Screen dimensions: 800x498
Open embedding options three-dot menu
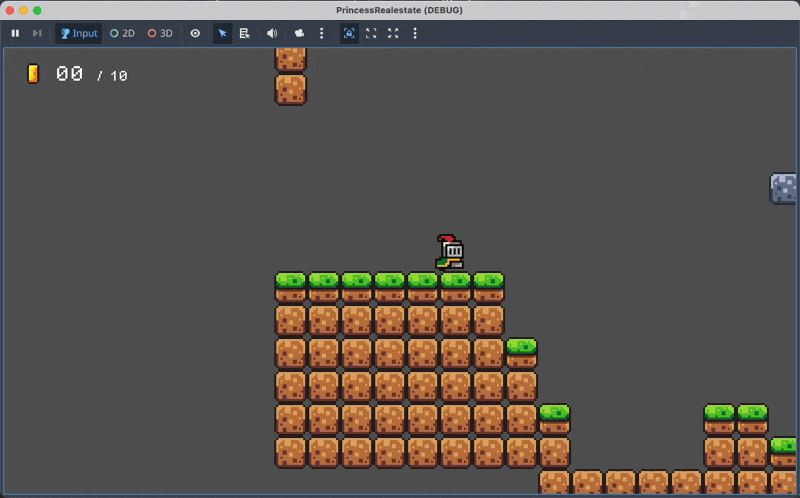(x=415, y=33)
